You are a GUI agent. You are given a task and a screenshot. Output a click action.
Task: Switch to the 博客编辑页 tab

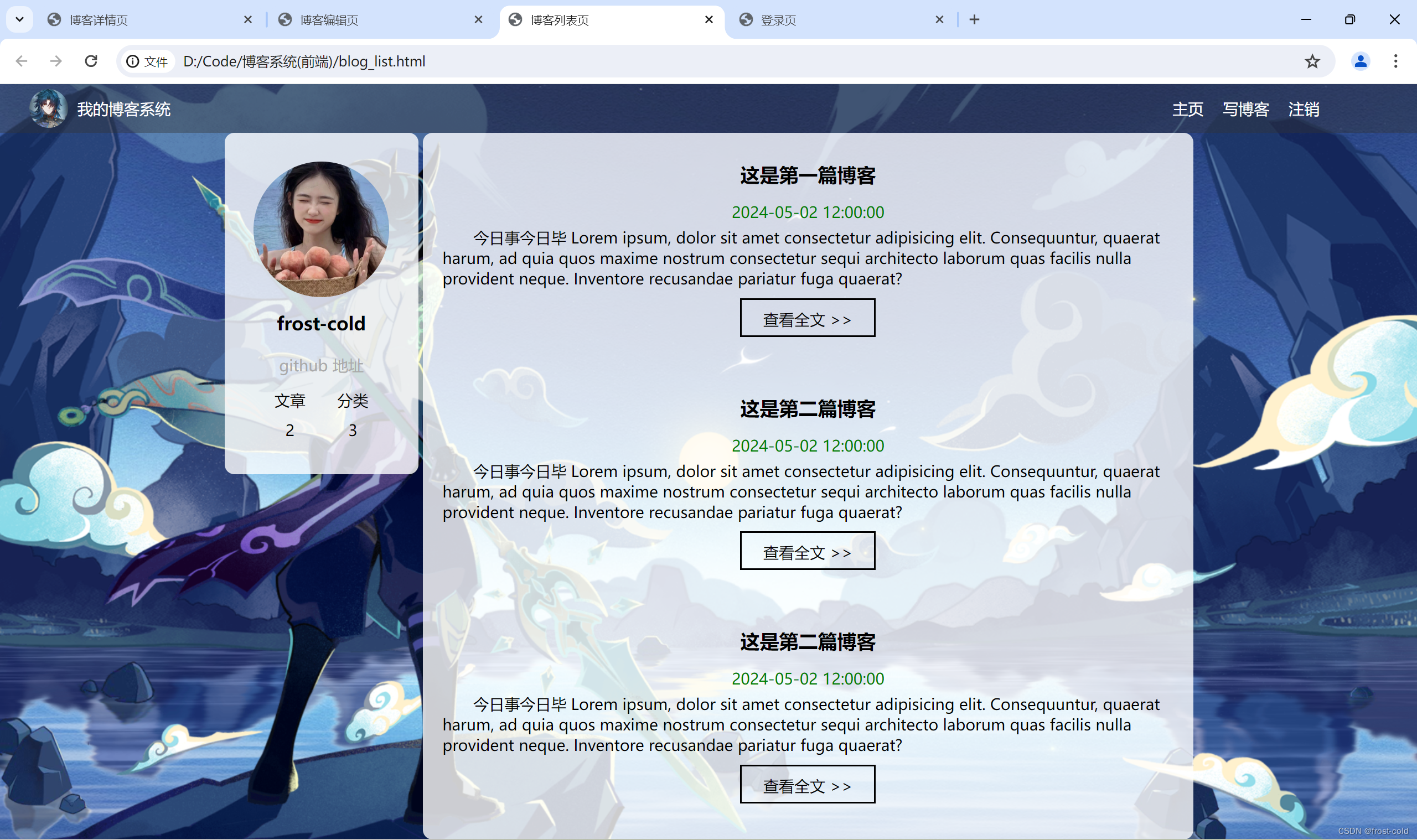click(x=381, y=20)
